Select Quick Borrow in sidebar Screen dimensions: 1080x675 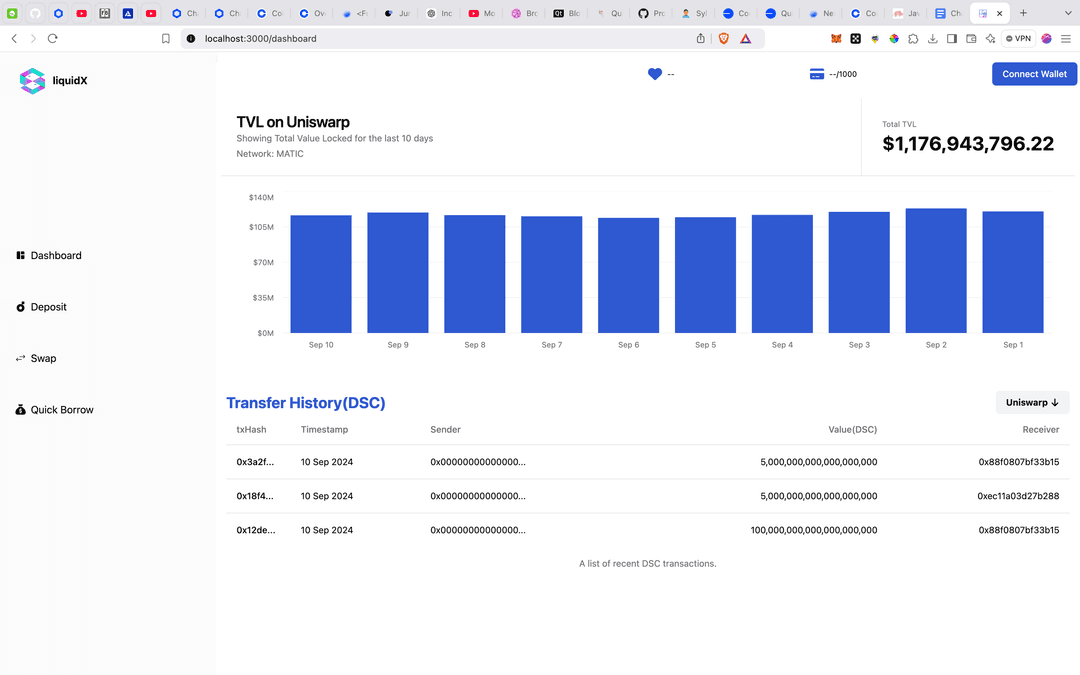[x=61, y=410]
